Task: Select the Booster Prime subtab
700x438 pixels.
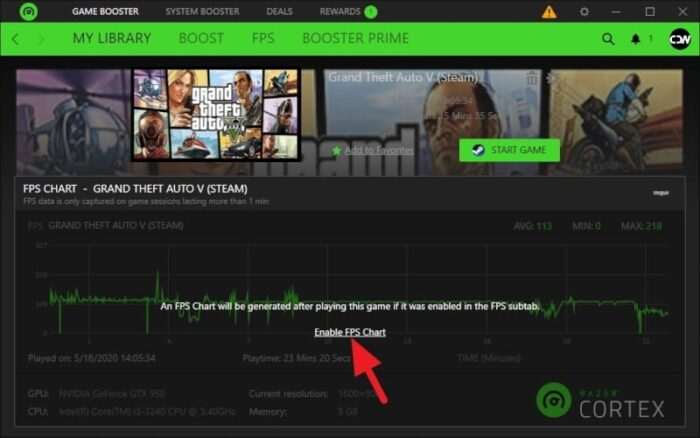Action: click(x=355, y=38)
